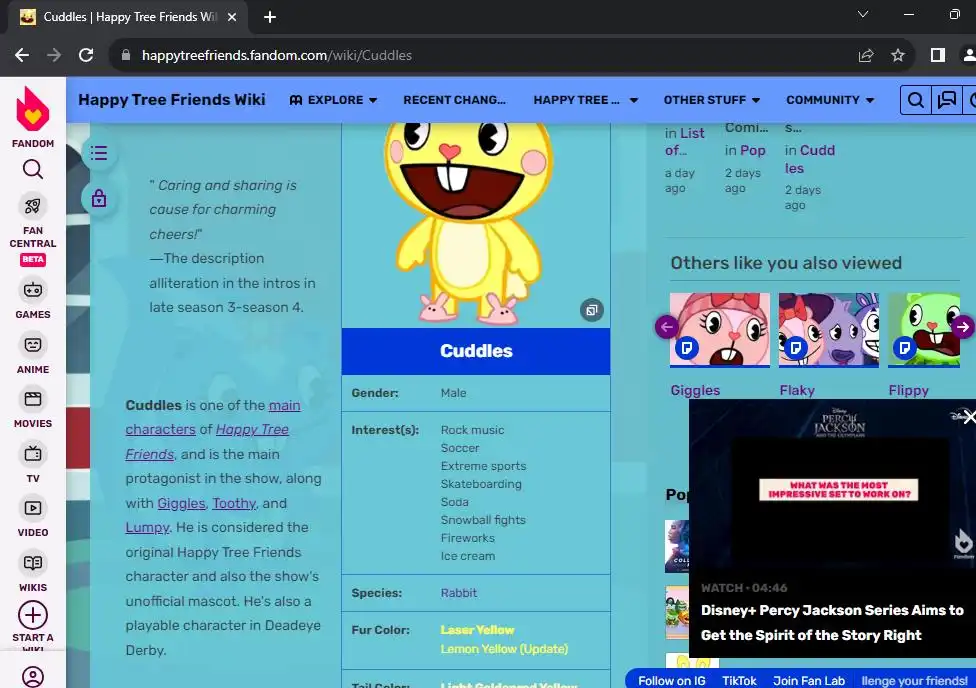Image resolution: width=976 pixels, height=688 pixels.
Task: Expand the Happy Tree dropdown menu
Action: [x=585, y=100]
